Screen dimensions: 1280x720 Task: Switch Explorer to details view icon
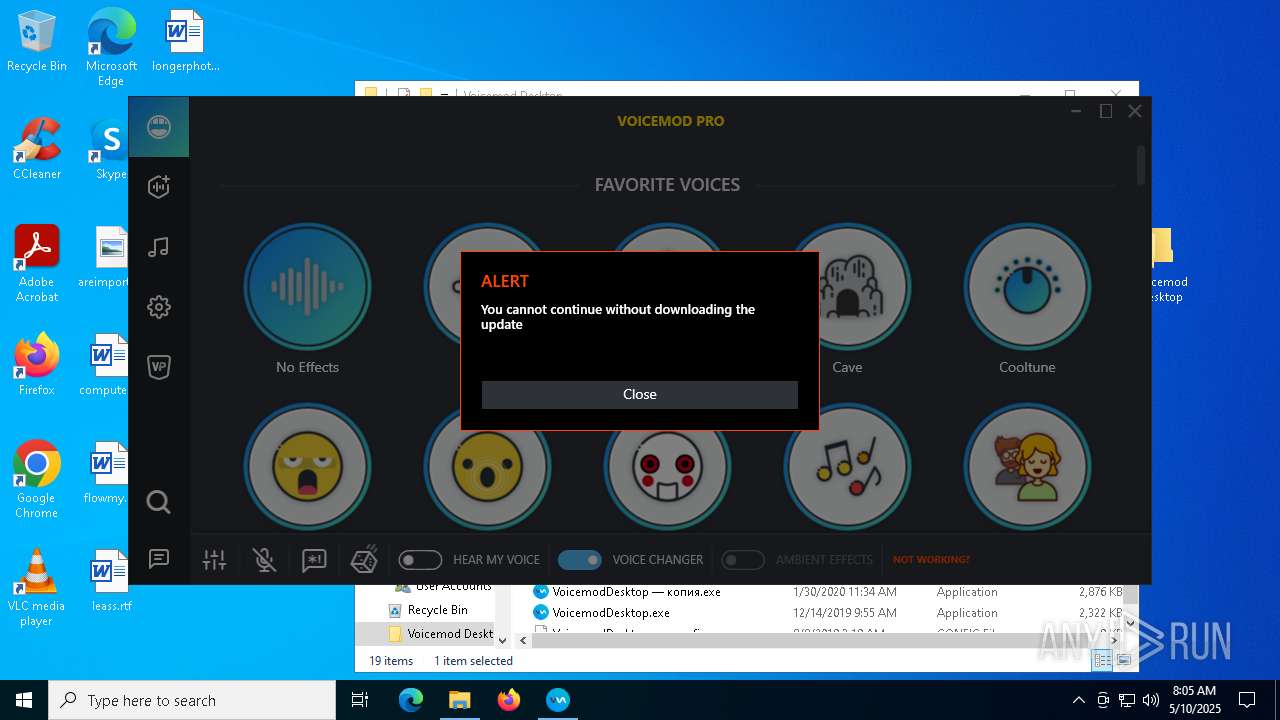click(1101, 660)
